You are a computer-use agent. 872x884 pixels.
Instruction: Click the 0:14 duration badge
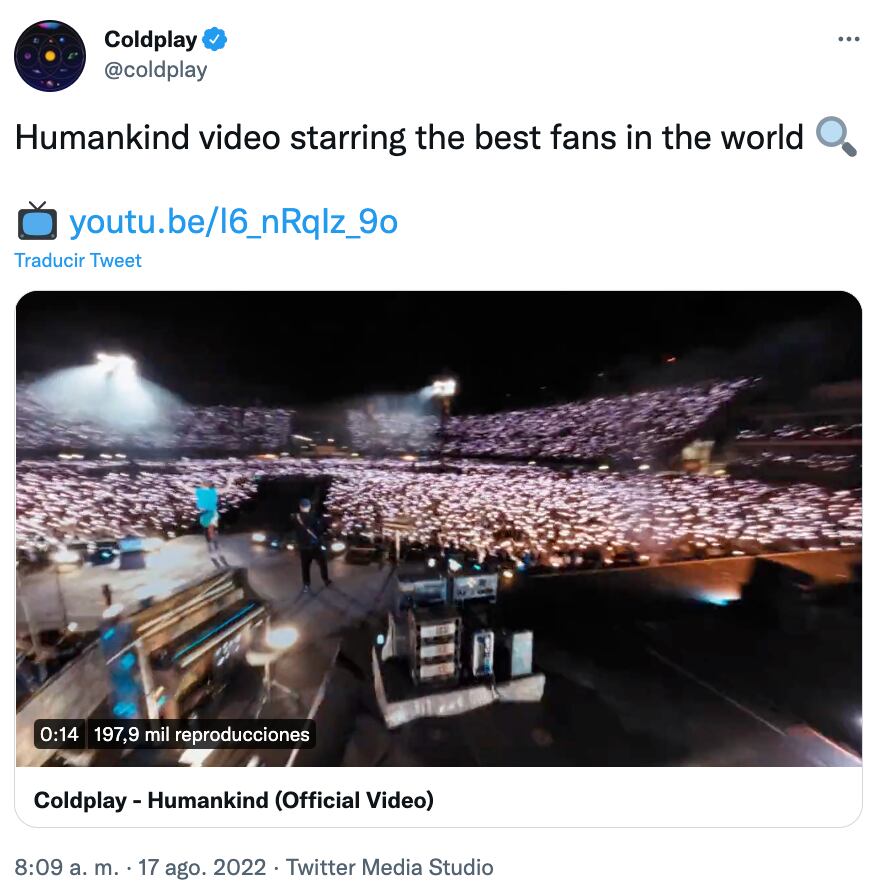click(x=59, y=734)
